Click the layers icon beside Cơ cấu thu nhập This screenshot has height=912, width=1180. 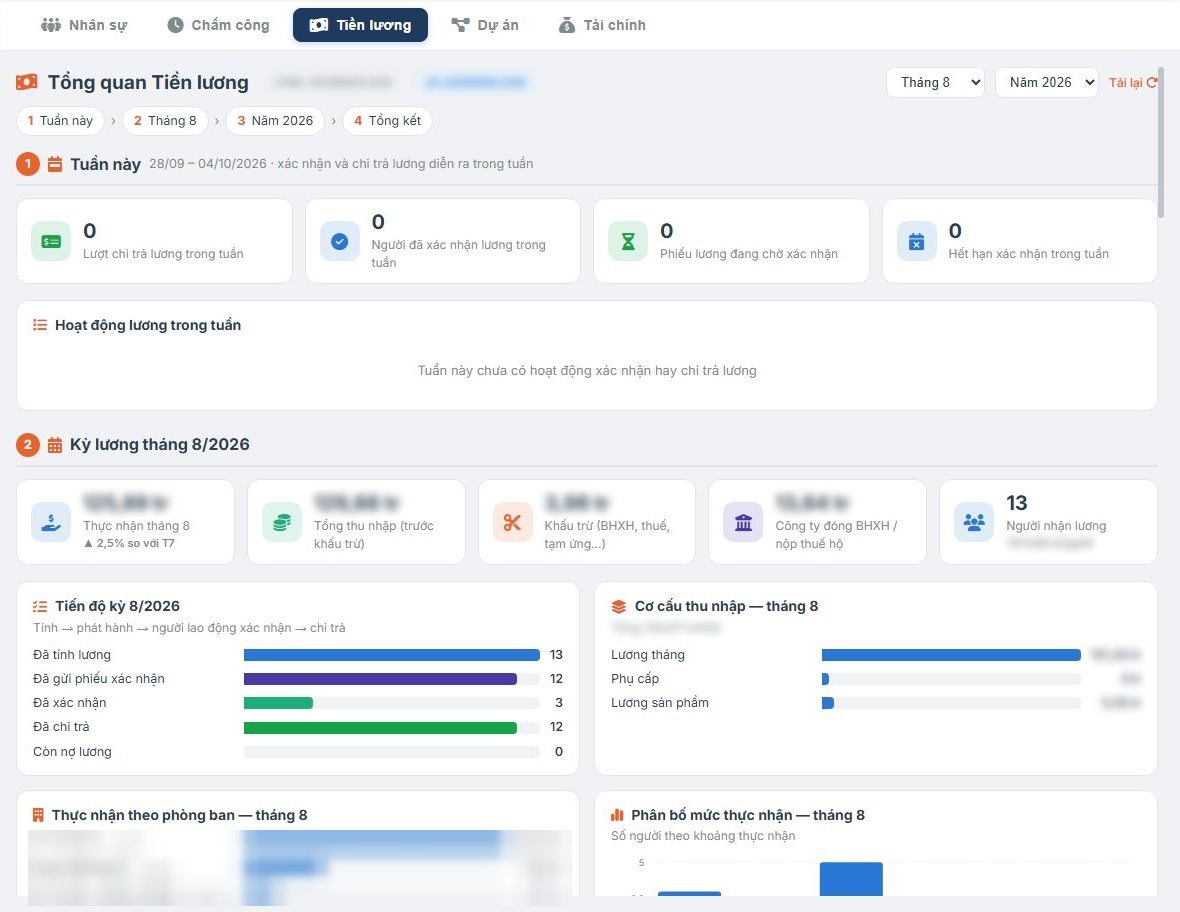619,606
